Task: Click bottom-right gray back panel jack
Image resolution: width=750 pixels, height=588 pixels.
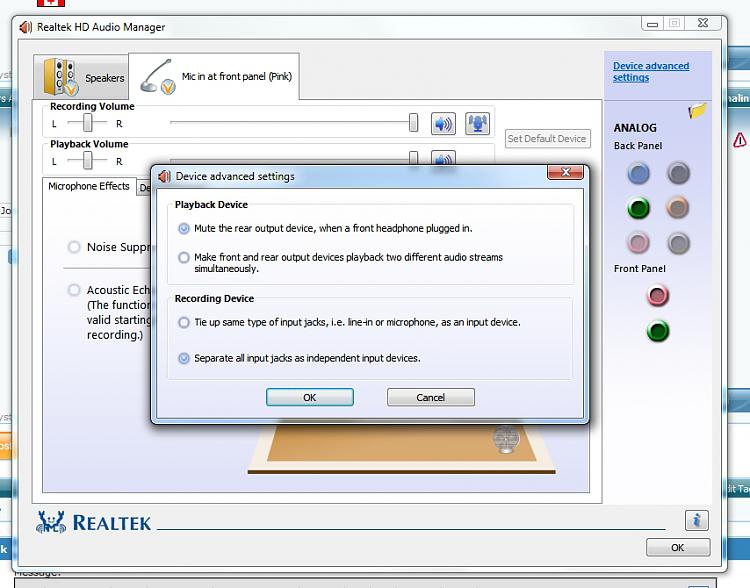Action: (x=678, y=243)
